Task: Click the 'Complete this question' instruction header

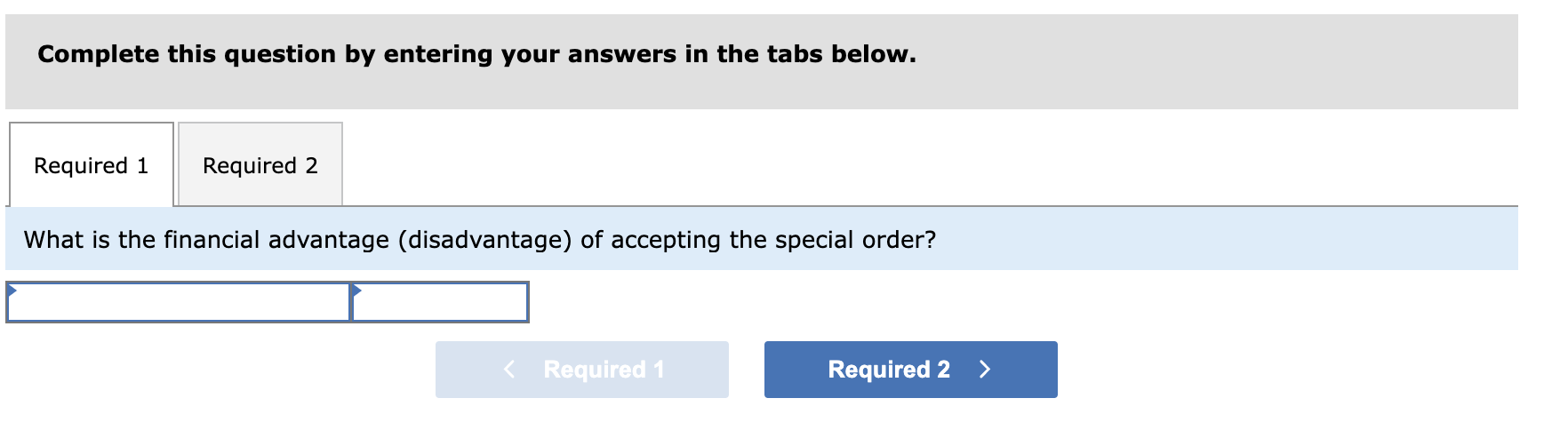Action: 476,54
